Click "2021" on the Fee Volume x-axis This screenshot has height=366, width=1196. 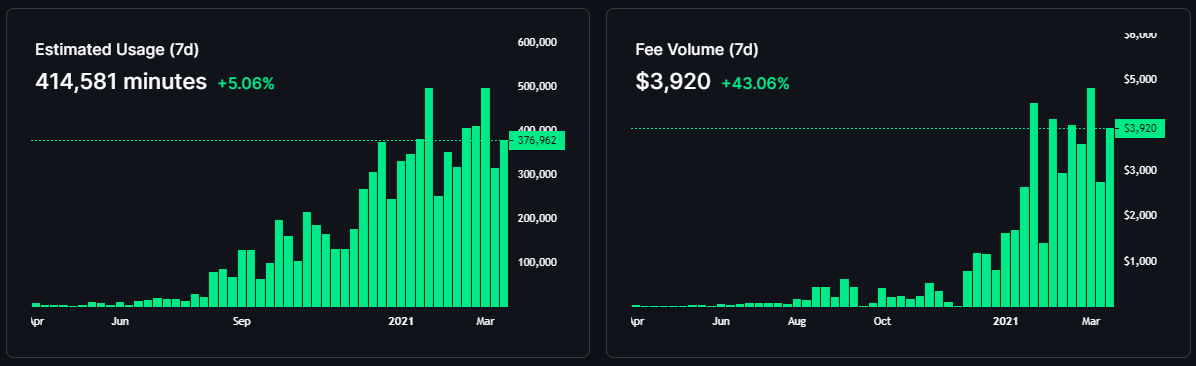pos(1006,321)
